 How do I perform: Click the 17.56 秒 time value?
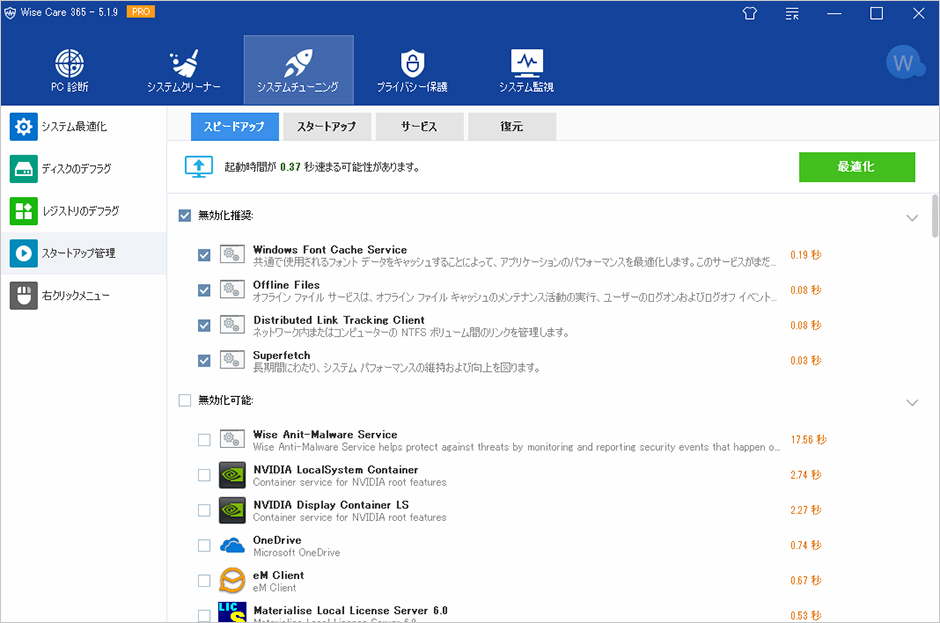click(x=809, y=440)
